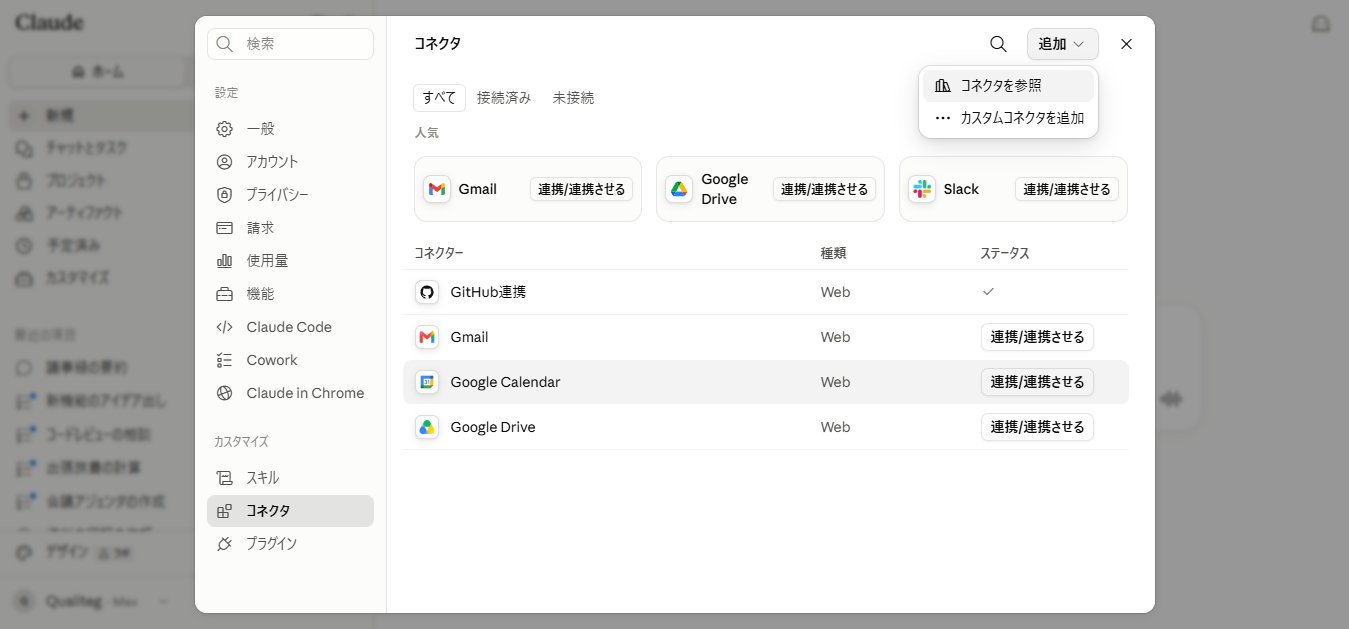
Task: Click the ステータス column header
Action: (x=1005, y=253)
